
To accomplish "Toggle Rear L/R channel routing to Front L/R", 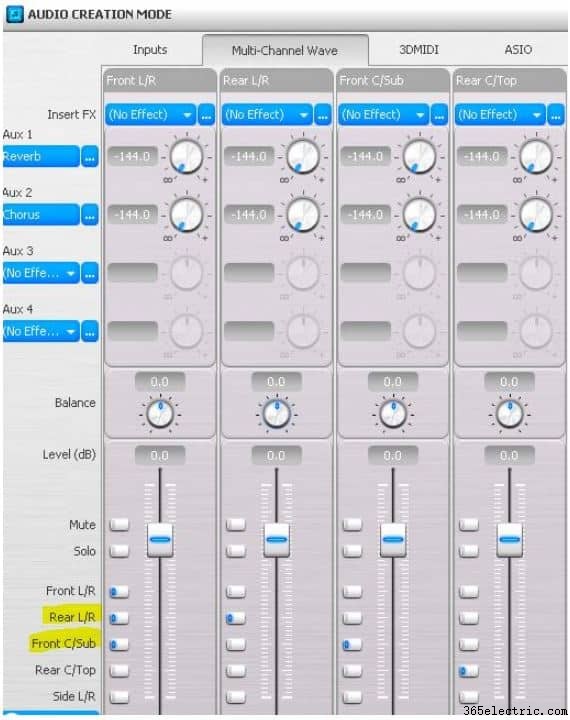I will [x=236, y=592].
